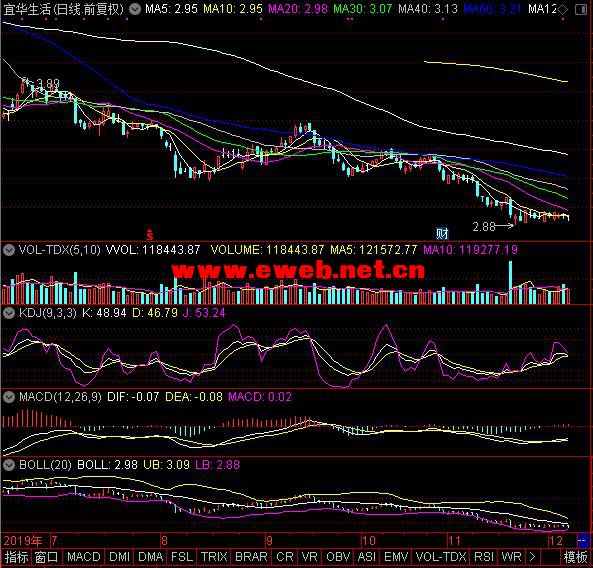
Task: Click the 指标 button
Action: click(x=17, y=557)
